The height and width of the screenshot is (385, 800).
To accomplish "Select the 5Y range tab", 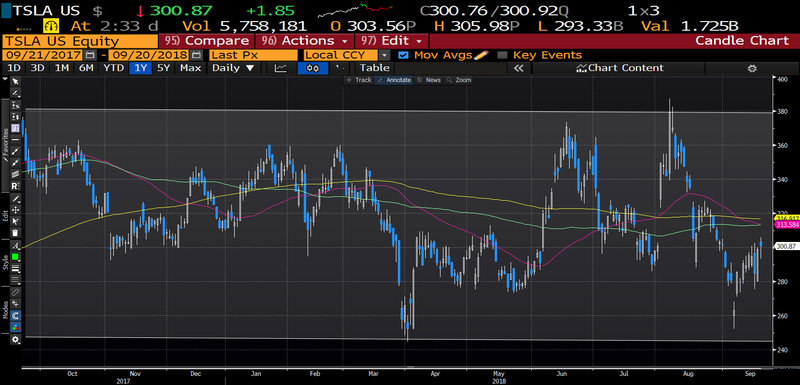I will click(163, 68).
